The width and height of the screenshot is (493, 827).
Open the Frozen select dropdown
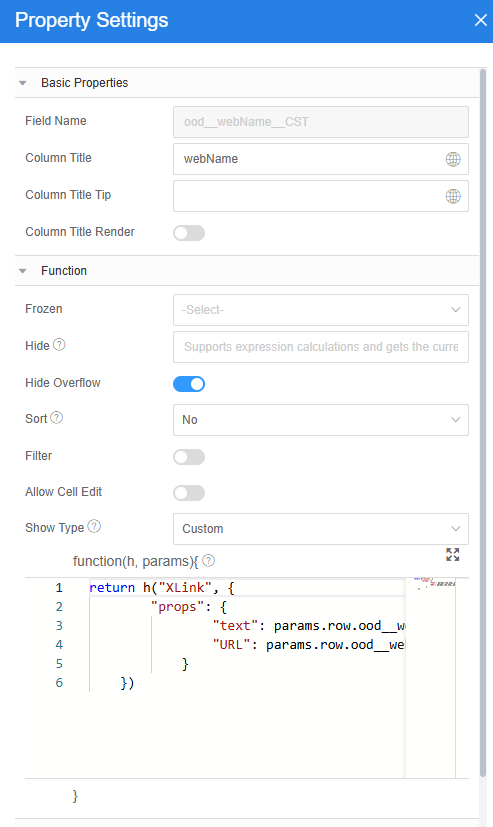(x=321, y=310)
